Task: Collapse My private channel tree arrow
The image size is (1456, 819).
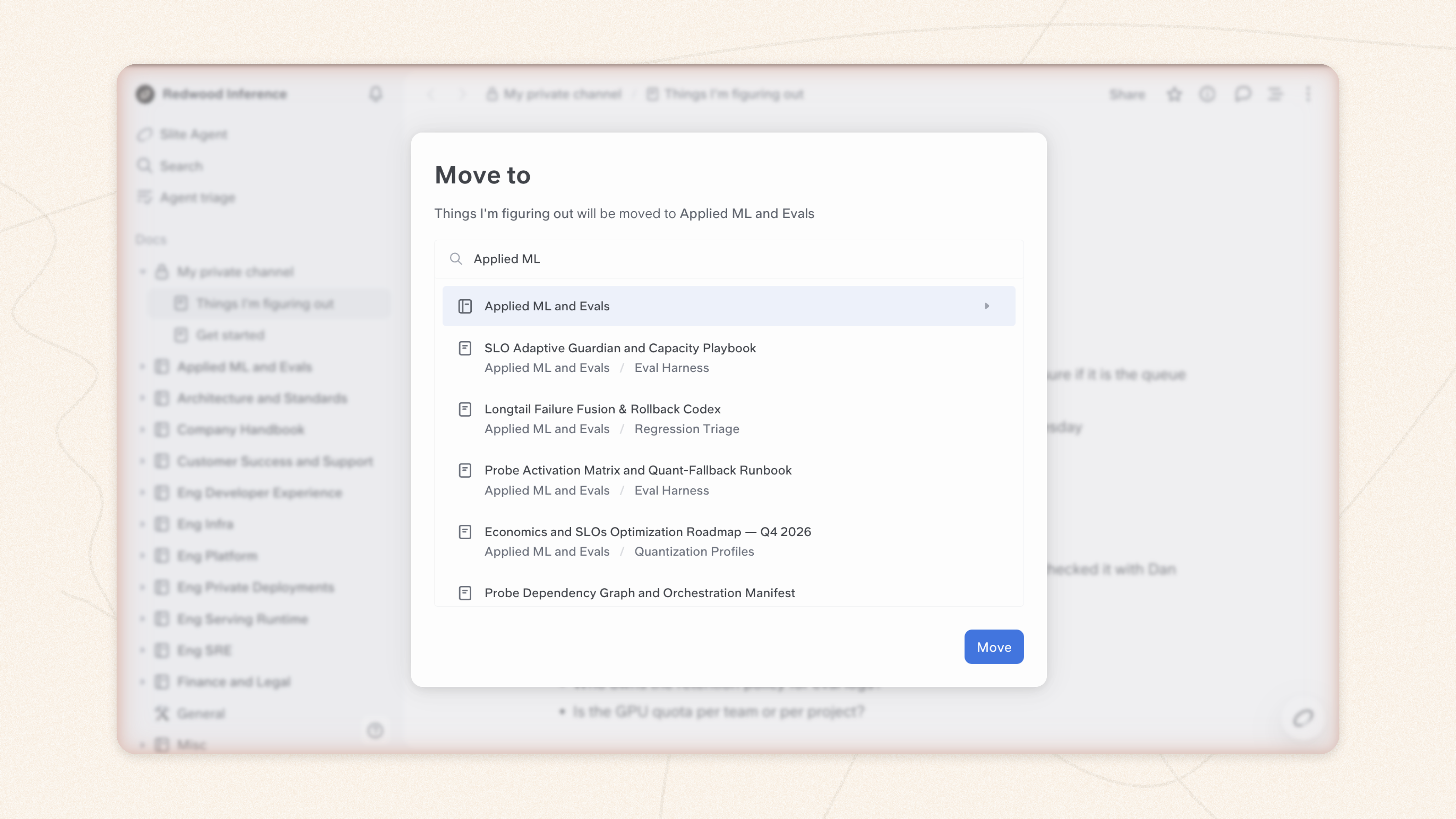Action: click(143, 272)
